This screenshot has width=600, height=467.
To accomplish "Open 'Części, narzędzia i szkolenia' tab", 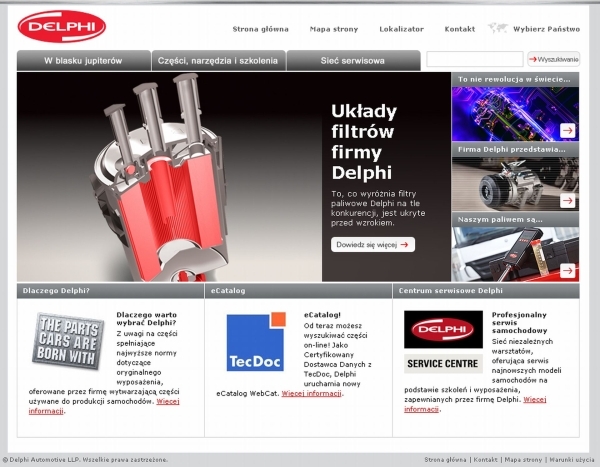I will point(217,61).
